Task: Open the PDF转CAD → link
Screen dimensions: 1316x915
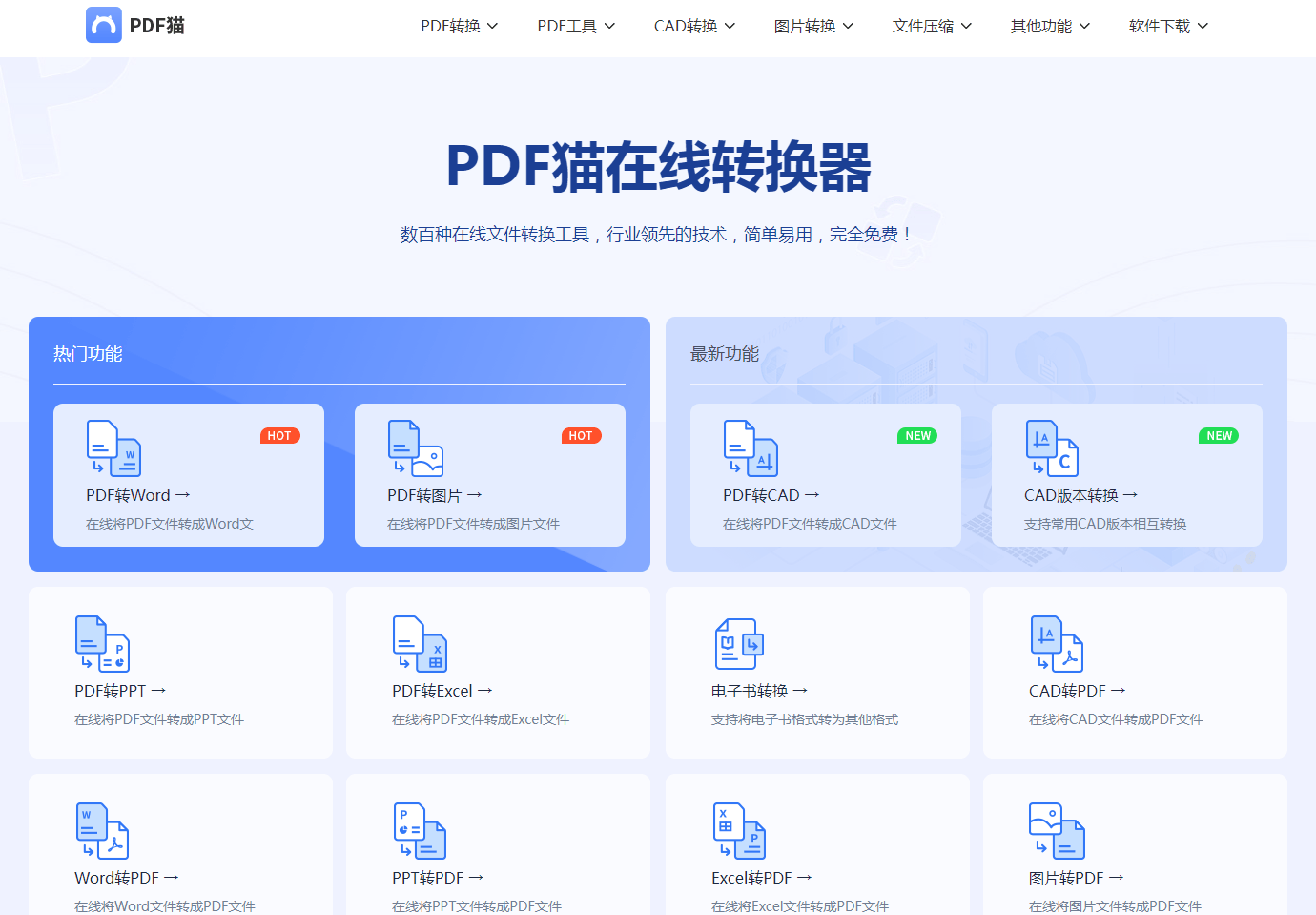Action: tap(771, 495)
